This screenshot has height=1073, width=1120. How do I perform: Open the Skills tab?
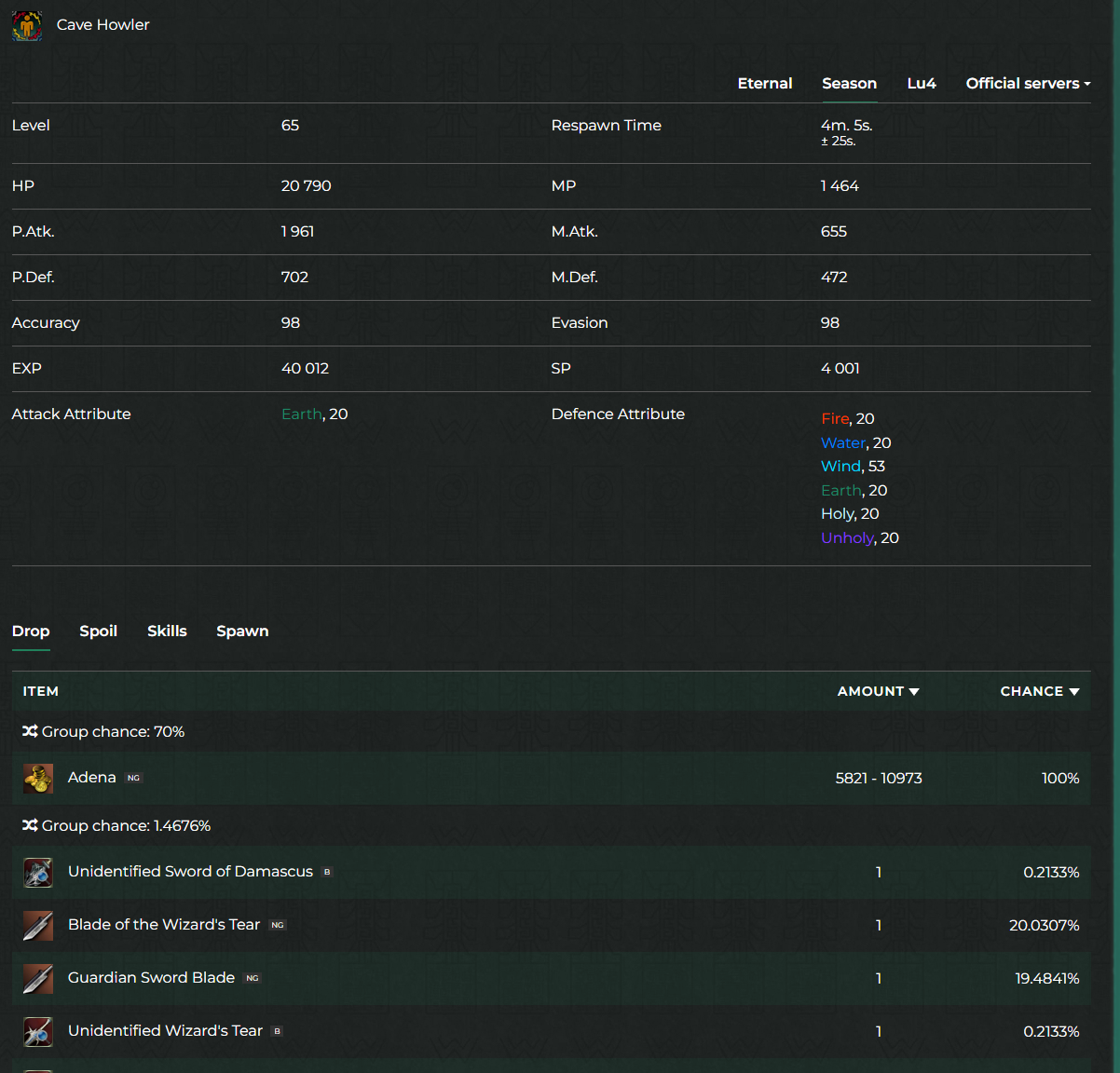point(167,632)
